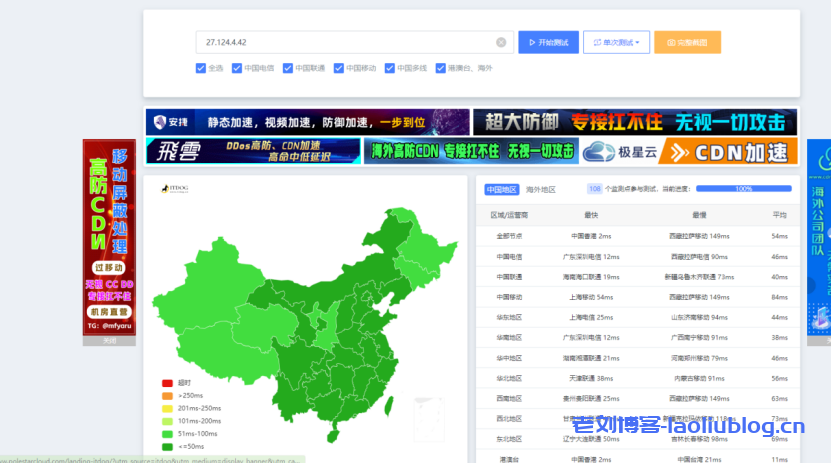Click the 海南海口联通 19ms cell
Viewport: 831px width, 463px height.
tap(591, 277)
